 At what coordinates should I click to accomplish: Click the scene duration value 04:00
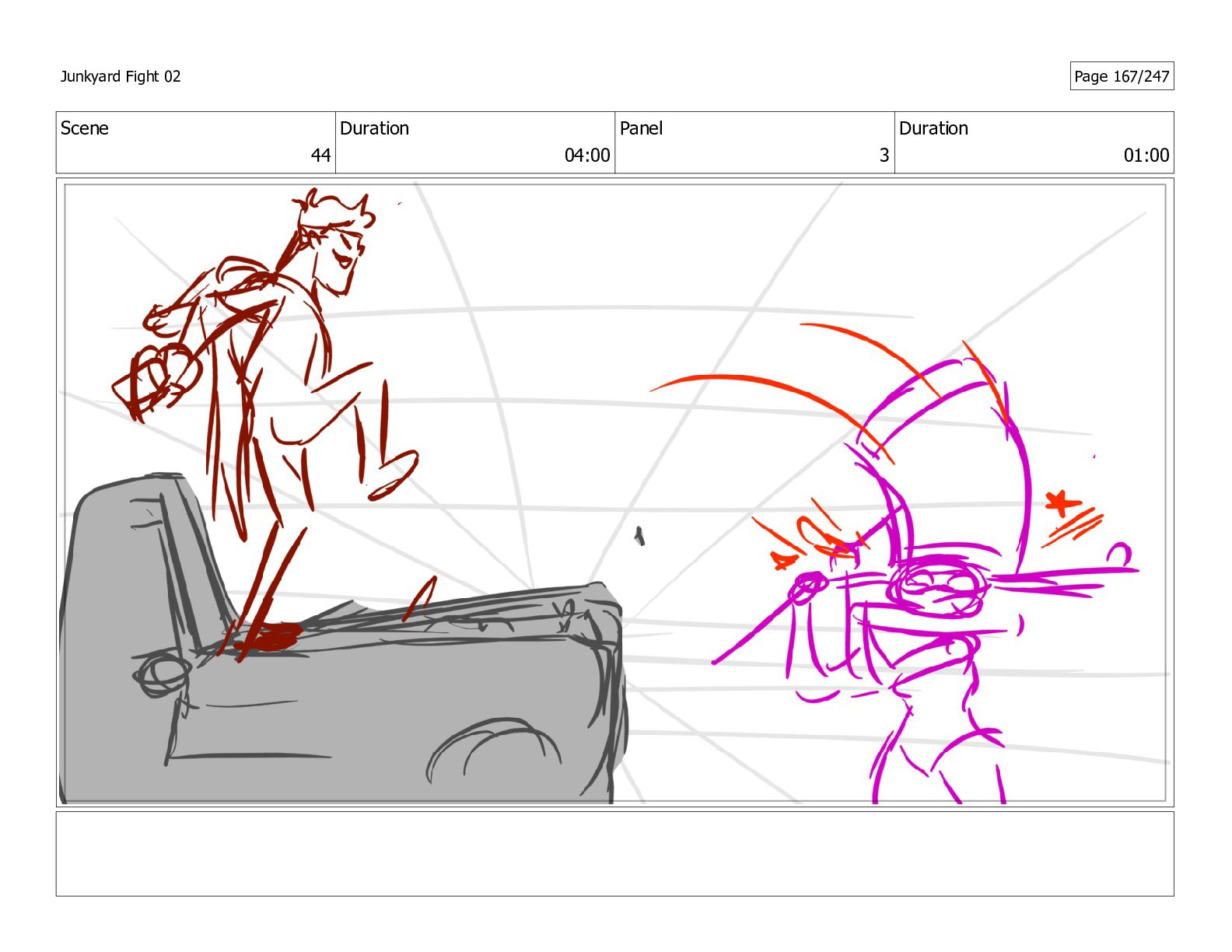[587, 156]
